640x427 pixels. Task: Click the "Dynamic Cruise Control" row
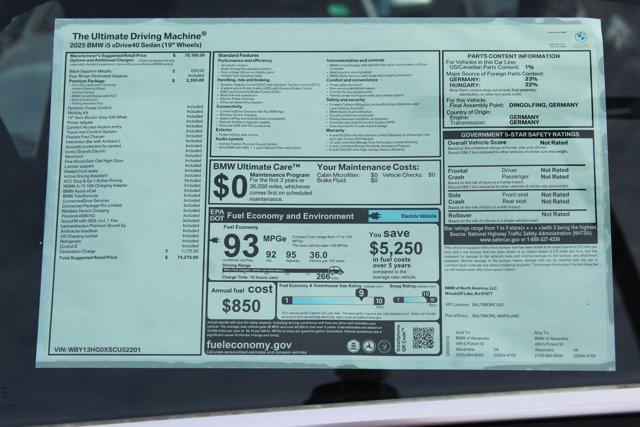pos(136,108)
